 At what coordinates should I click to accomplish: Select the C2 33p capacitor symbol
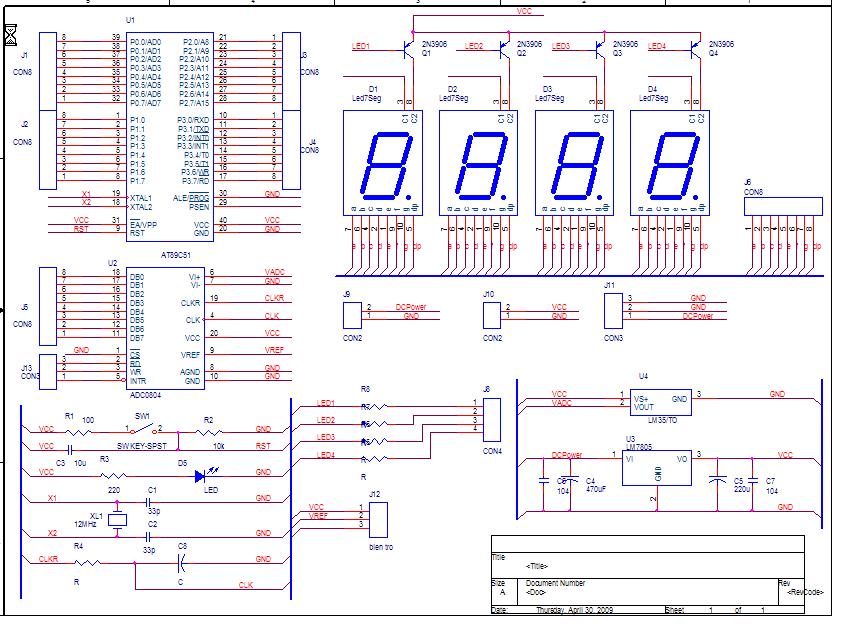(149, 537)
